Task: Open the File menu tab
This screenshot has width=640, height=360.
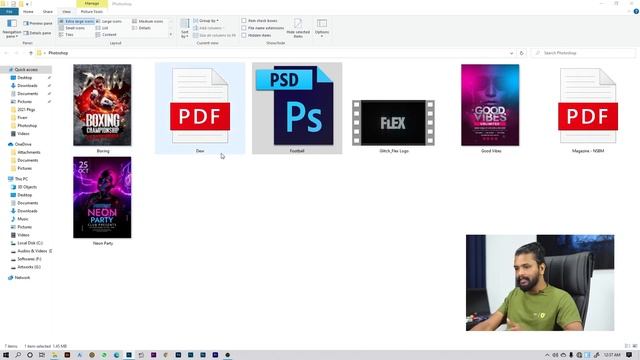Action: [x=9, y=11]
